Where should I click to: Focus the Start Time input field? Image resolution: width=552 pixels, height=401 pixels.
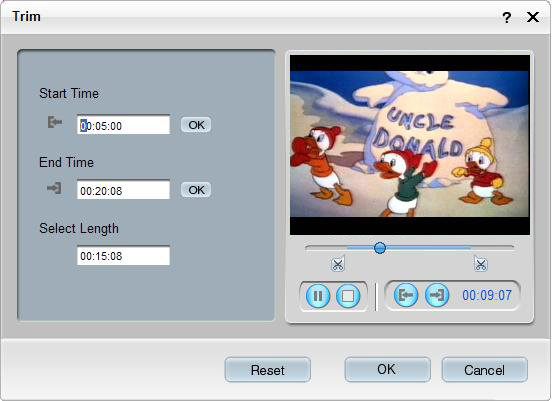pyautogui.click(x=123, y=125)
